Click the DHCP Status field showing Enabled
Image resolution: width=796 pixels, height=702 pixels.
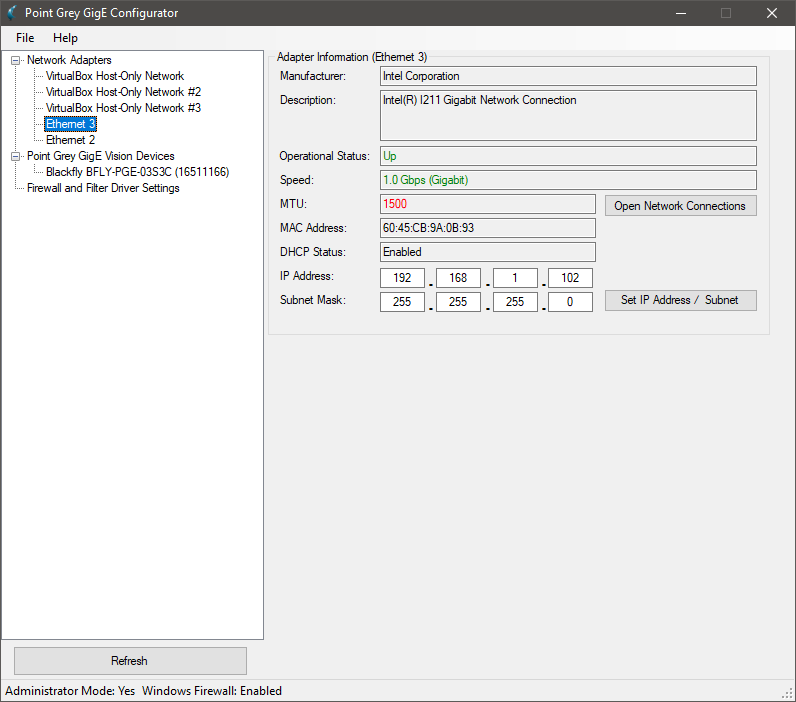pyautogui.click(x=488, y=252)
